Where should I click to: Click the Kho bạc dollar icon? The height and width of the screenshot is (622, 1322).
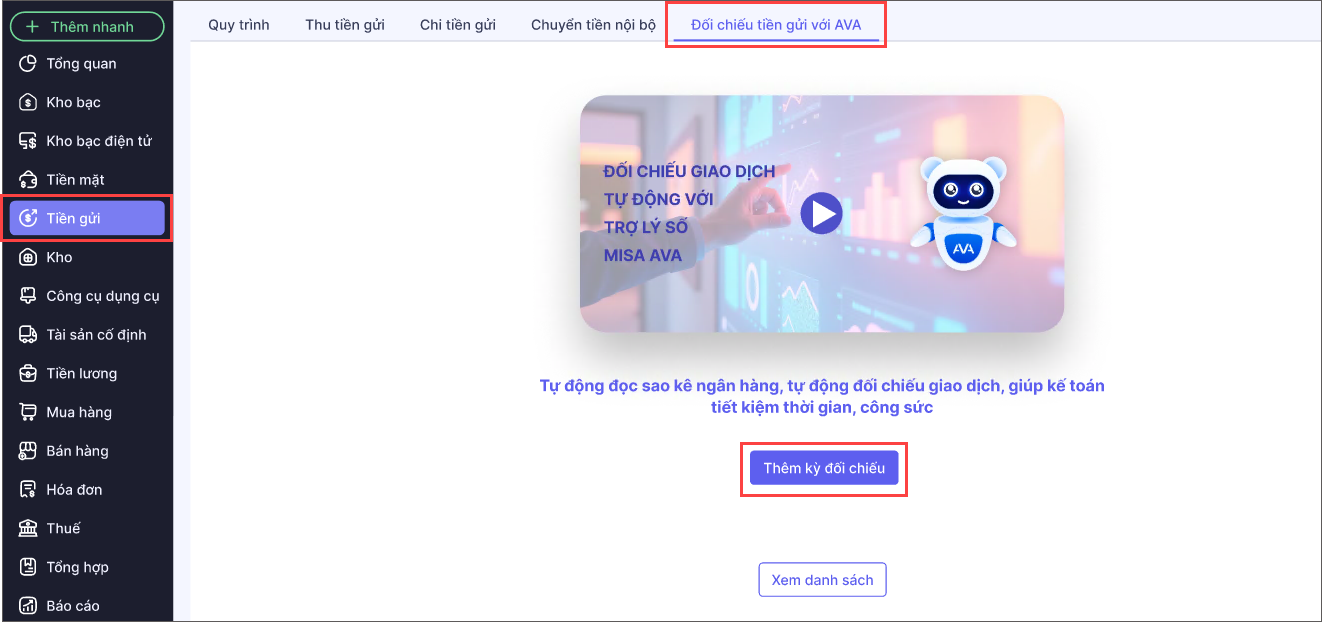pos(28,103)
